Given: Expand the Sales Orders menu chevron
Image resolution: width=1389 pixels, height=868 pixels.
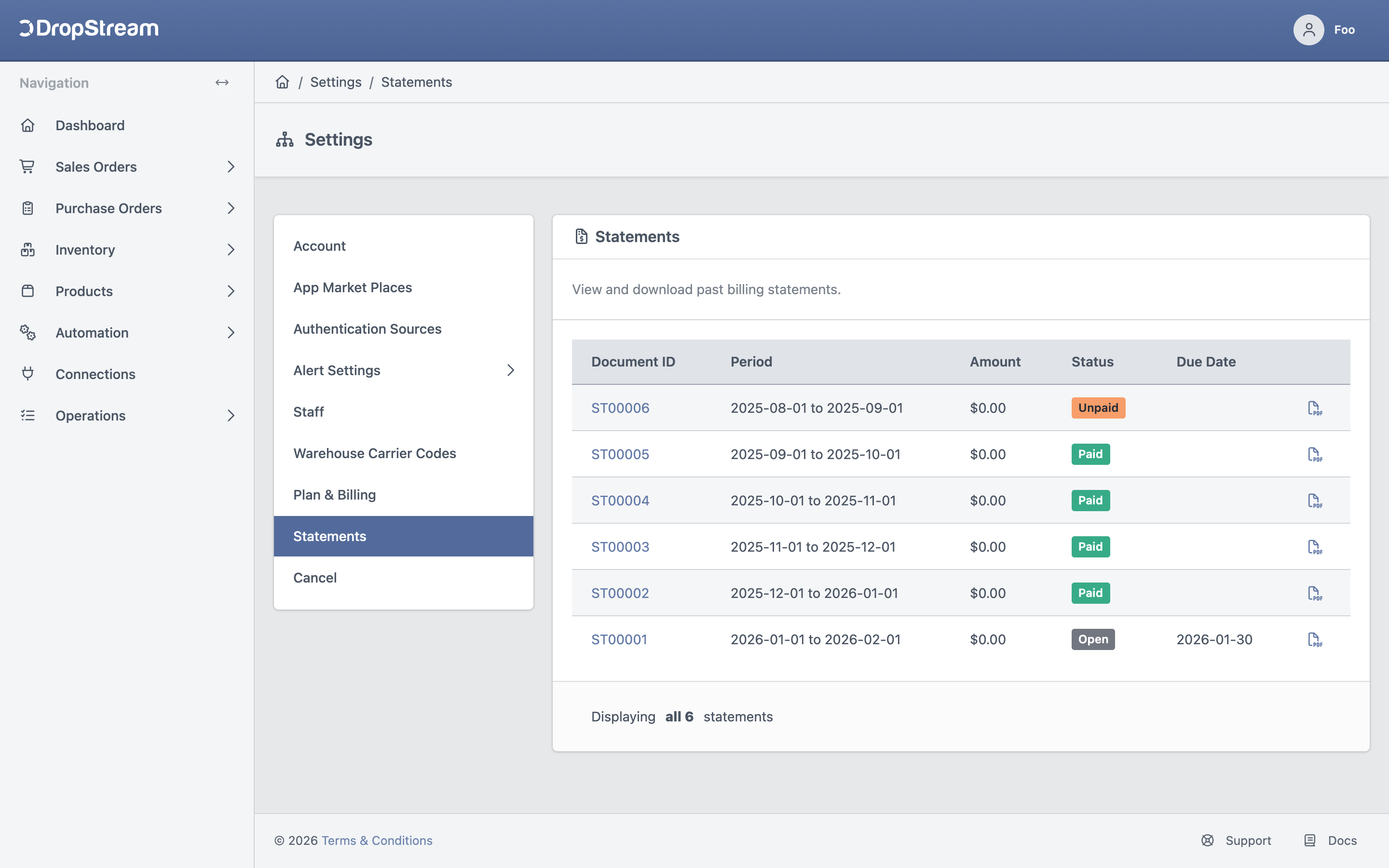Looking at the screenshot, I should pos(231,166).
